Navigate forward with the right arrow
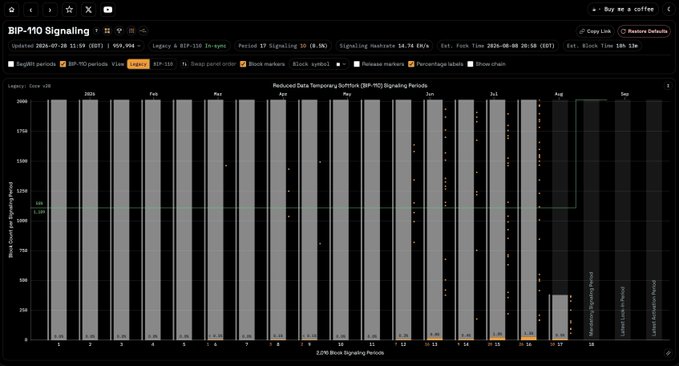 click(50, 10)
